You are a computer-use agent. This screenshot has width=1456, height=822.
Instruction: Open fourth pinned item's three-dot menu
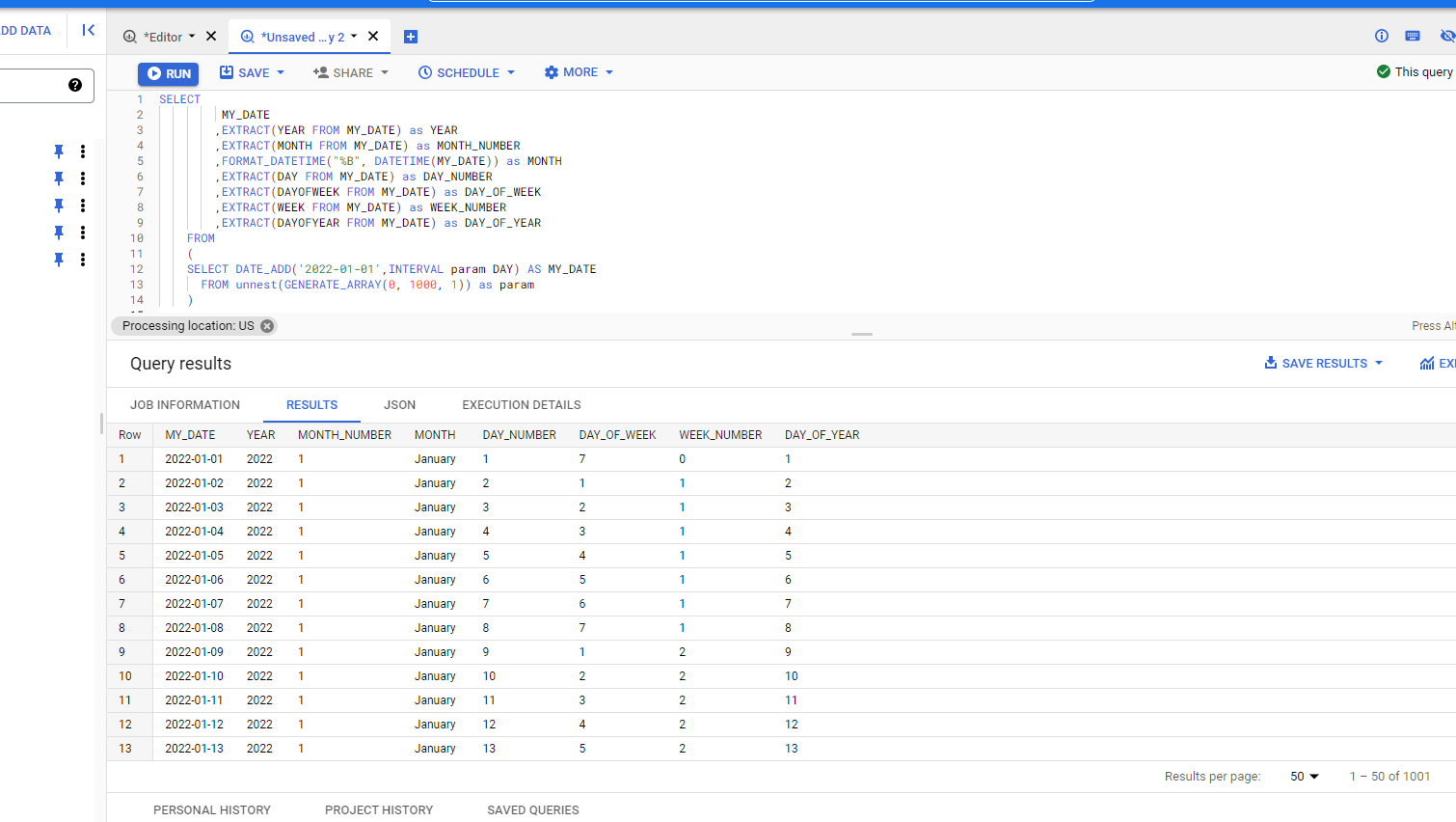[x=83, y=233]
